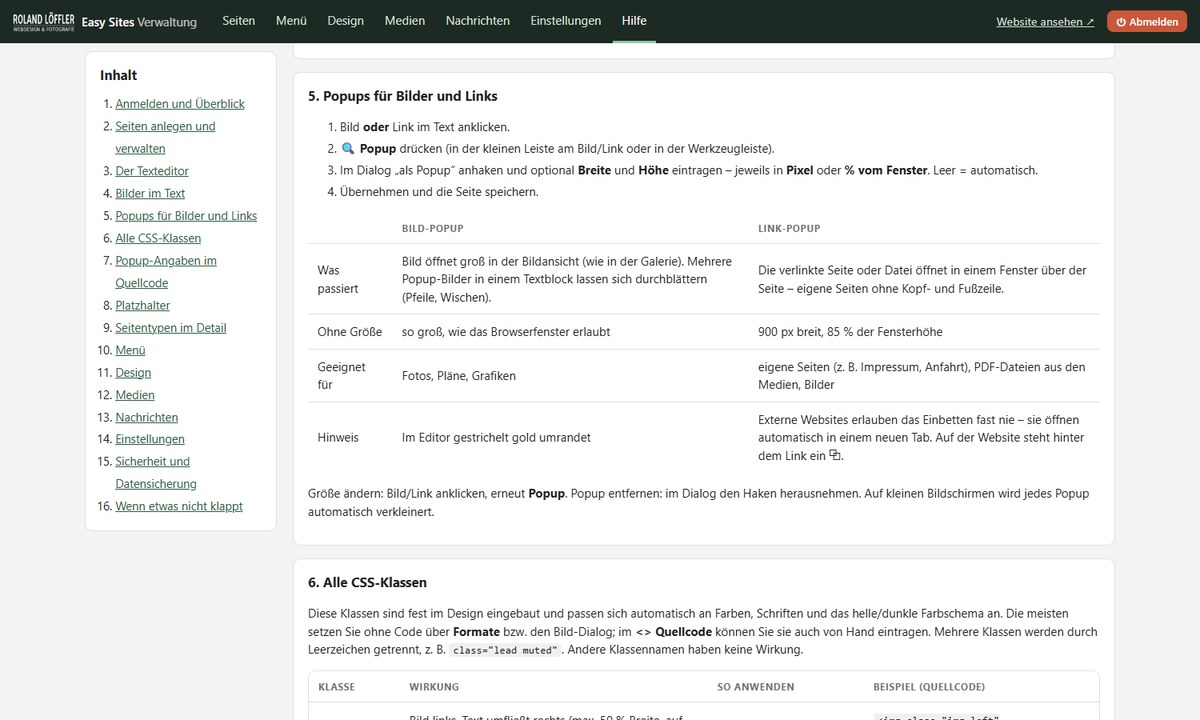1200x720 pixels.
Task: Jump to Design in the contents list
Action: click(x=133, y=372)
